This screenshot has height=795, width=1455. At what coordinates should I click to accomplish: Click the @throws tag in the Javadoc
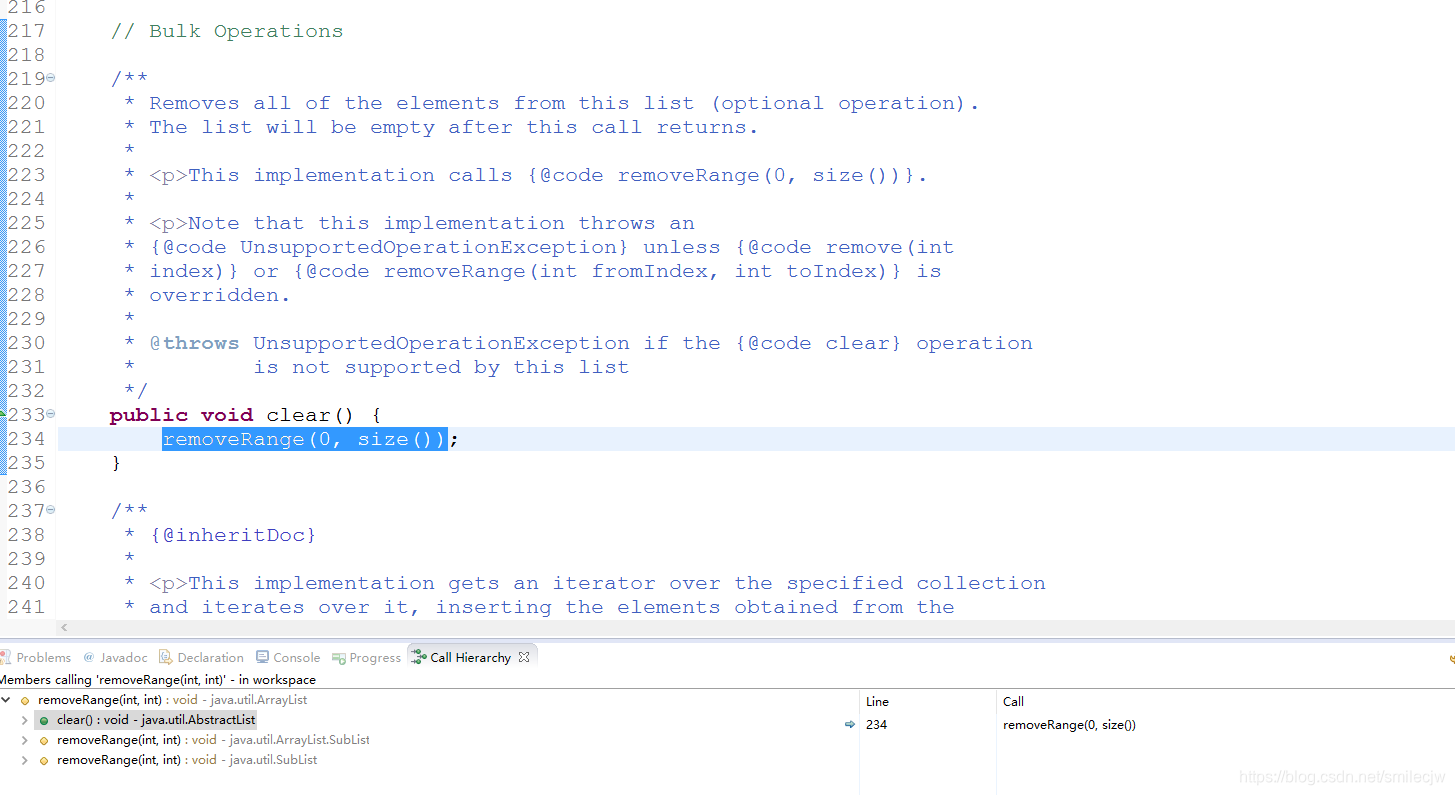point(195,343)
